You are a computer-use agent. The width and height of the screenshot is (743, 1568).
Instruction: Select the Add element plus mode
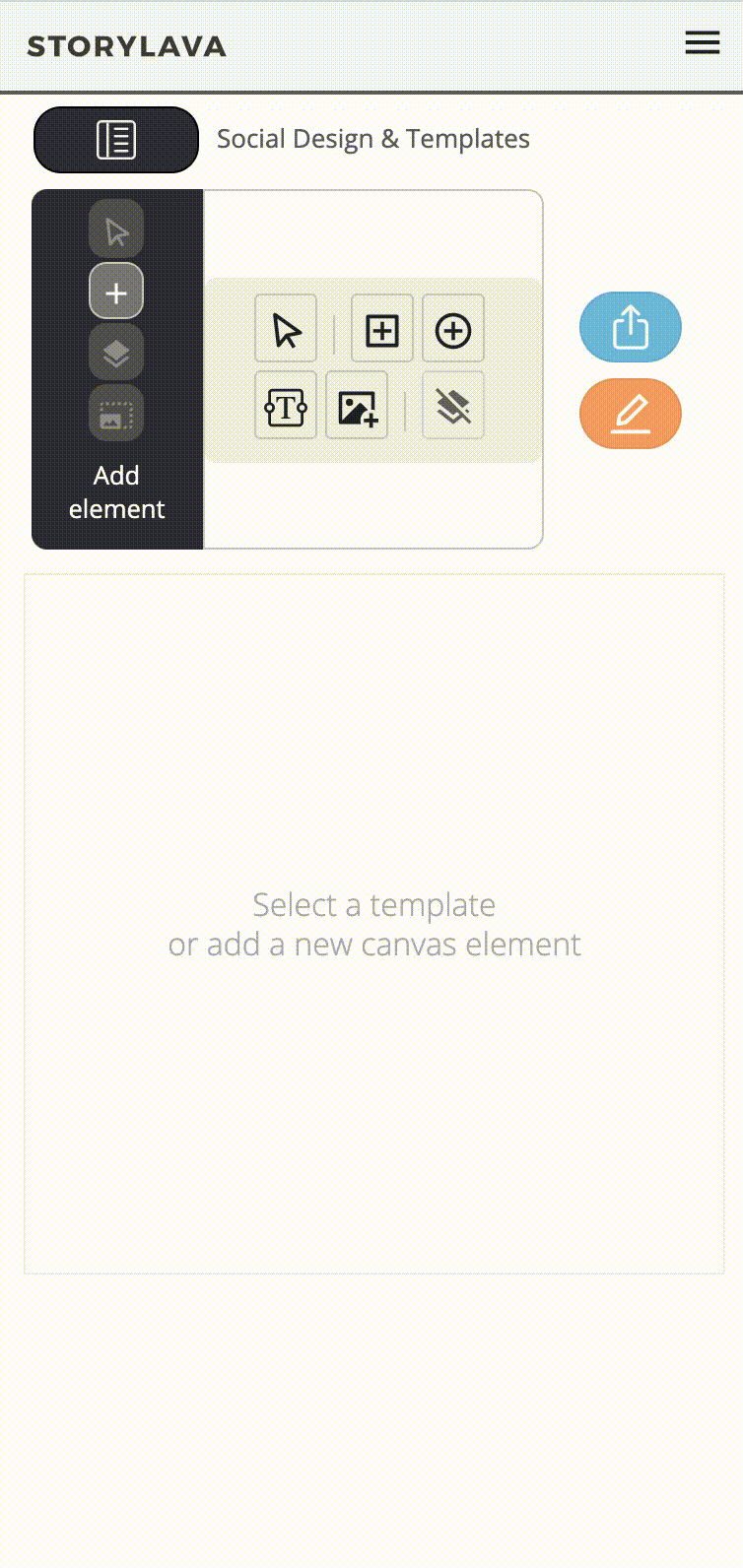[x=116, y=292]
